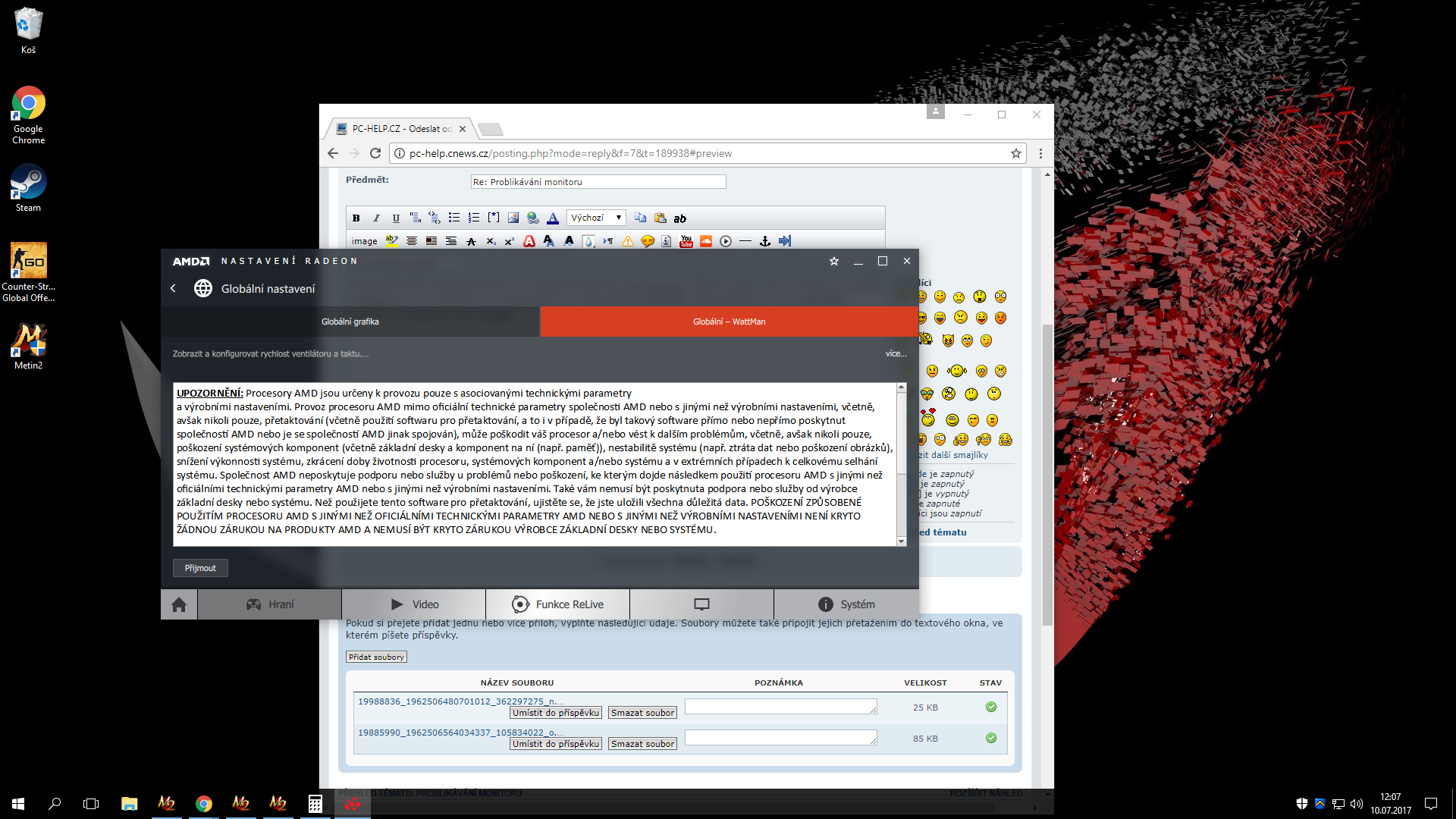Image resolution: width=1456 pixels, height=819 pixels.
Task: Apply text highlight with ab marker icon
Action: pos(391,241)
